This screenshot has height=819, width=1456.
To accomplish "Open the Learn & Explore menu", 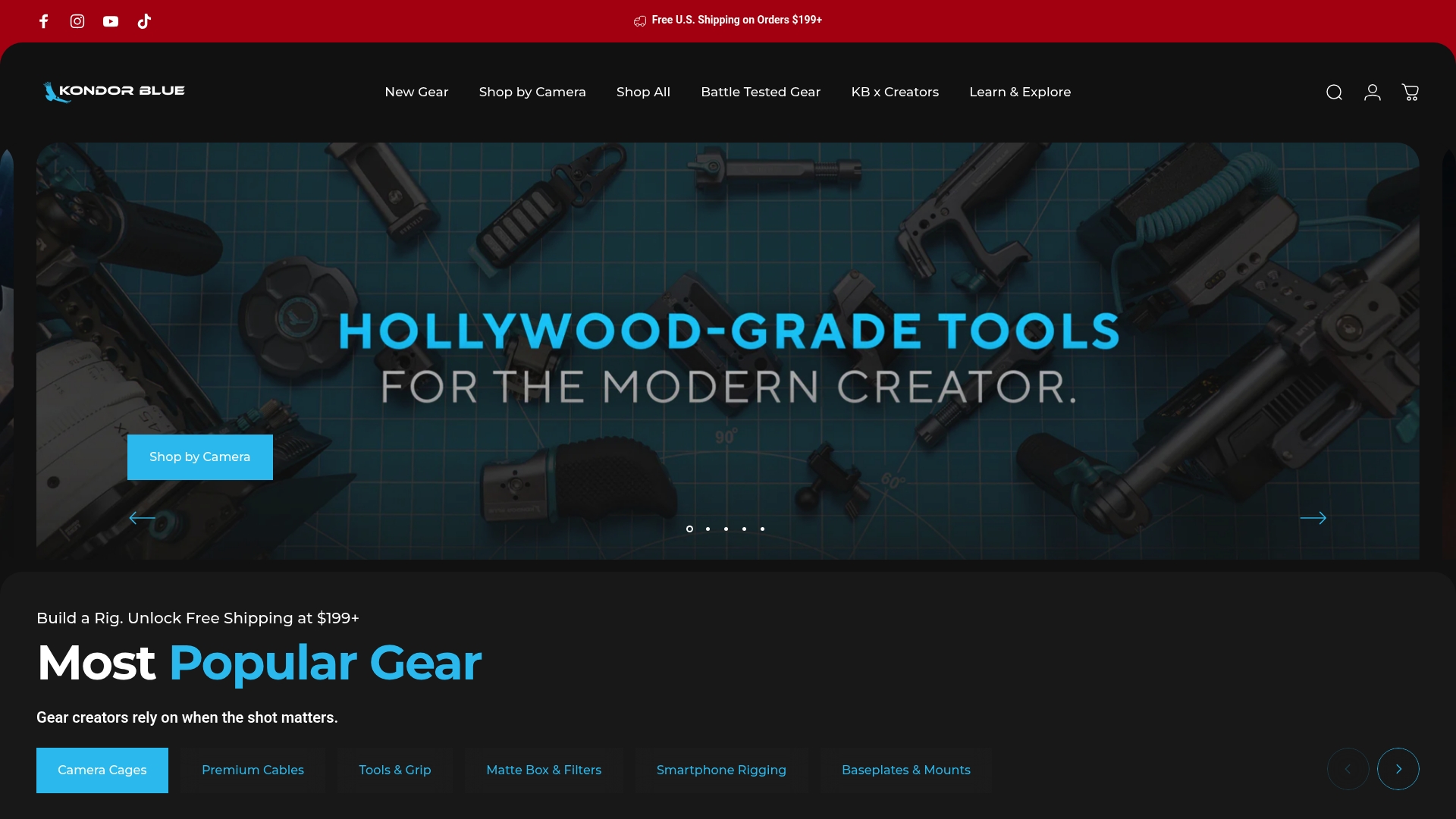I will tap(1019, 92).
